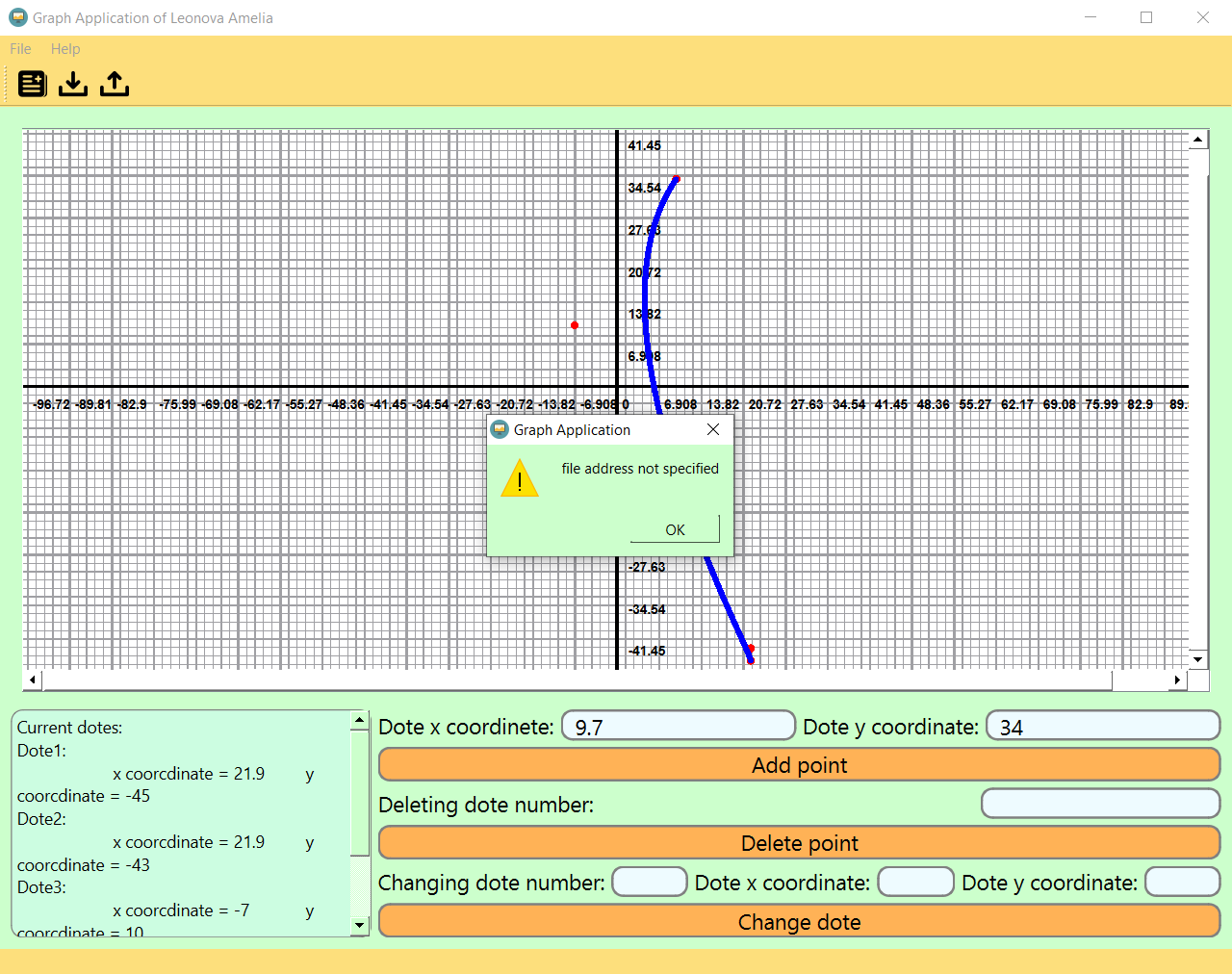1232x974 pixels.
Task: Click the Graph Application icon in the dialog titlebar
Action: tap(500, 429)
